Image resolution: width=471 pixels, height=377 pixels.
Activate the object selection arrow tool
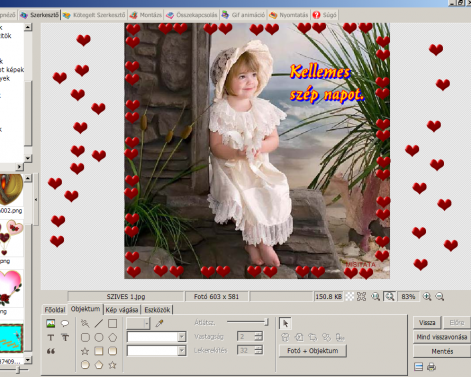pyautogui.click(x=285, y=323)
